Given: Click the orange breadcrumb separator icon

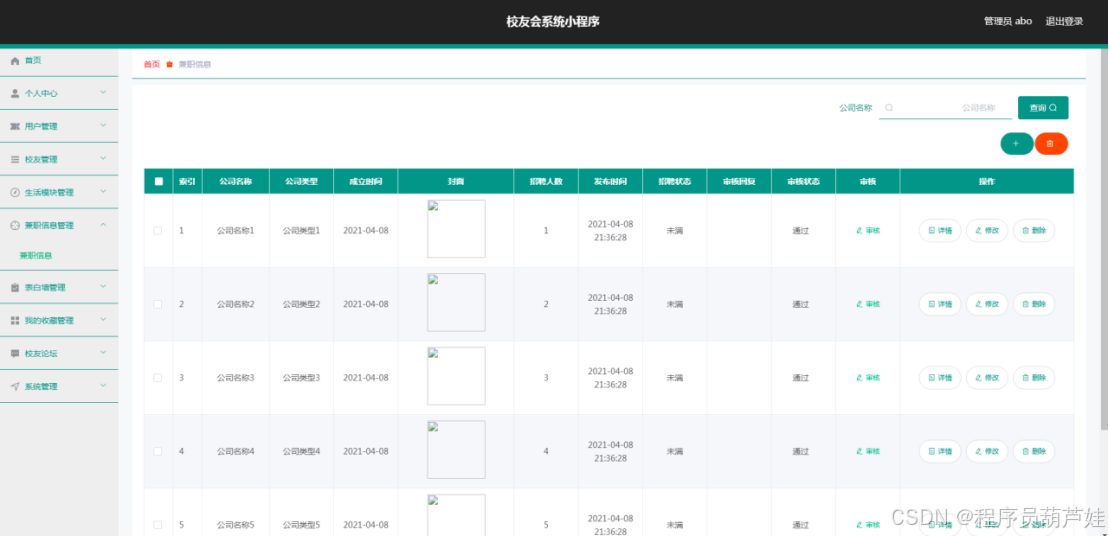Looking at the screenshot, I should [x=169, y=64].
